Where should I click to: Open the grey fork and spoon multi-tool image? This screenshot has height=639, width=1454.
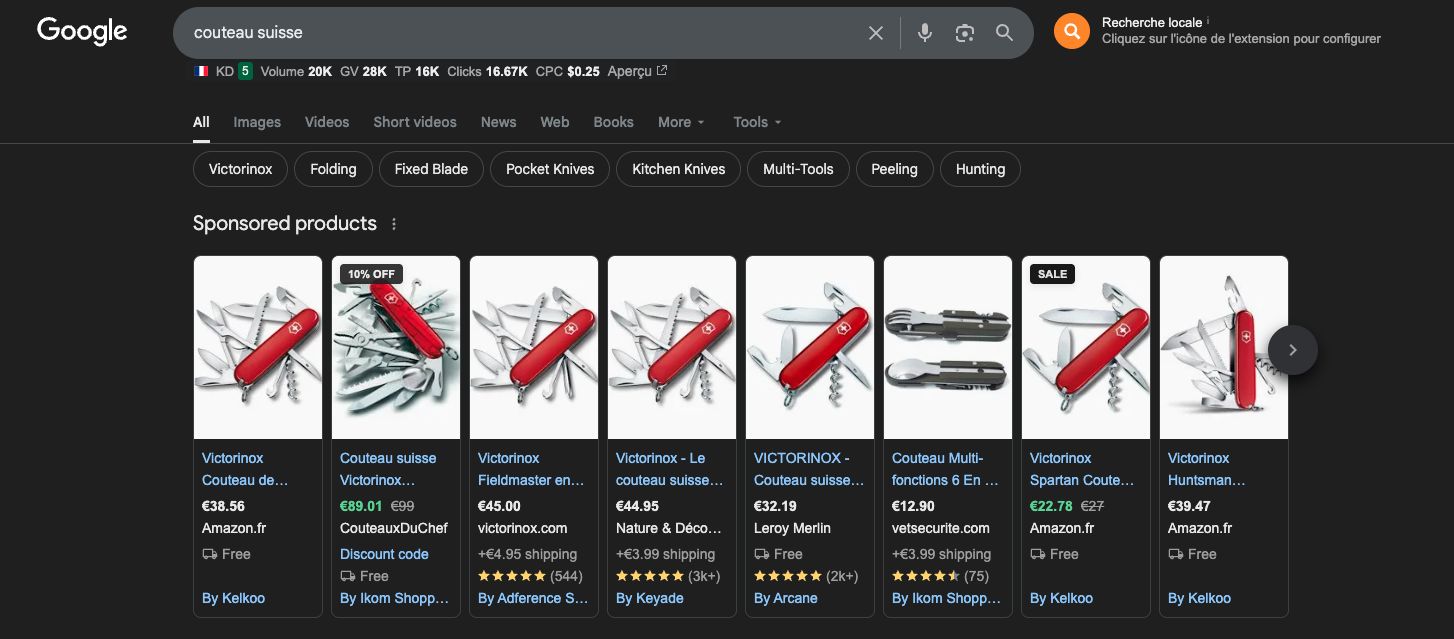click(948, 348)
